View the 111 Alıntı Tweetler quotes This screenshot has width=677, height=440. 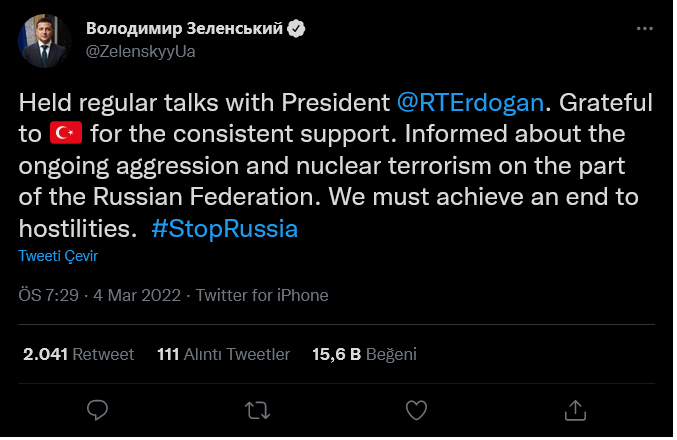click(x=224, y=354)
